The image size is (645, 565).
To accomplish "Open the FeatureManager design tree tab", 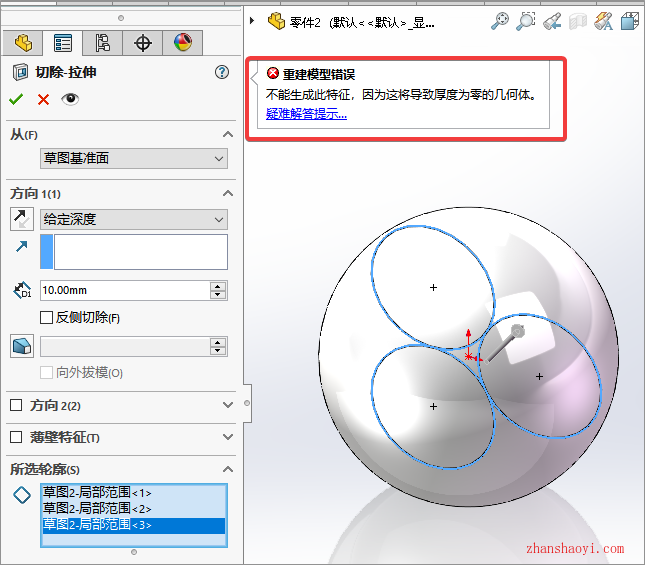I will [23, 43].
